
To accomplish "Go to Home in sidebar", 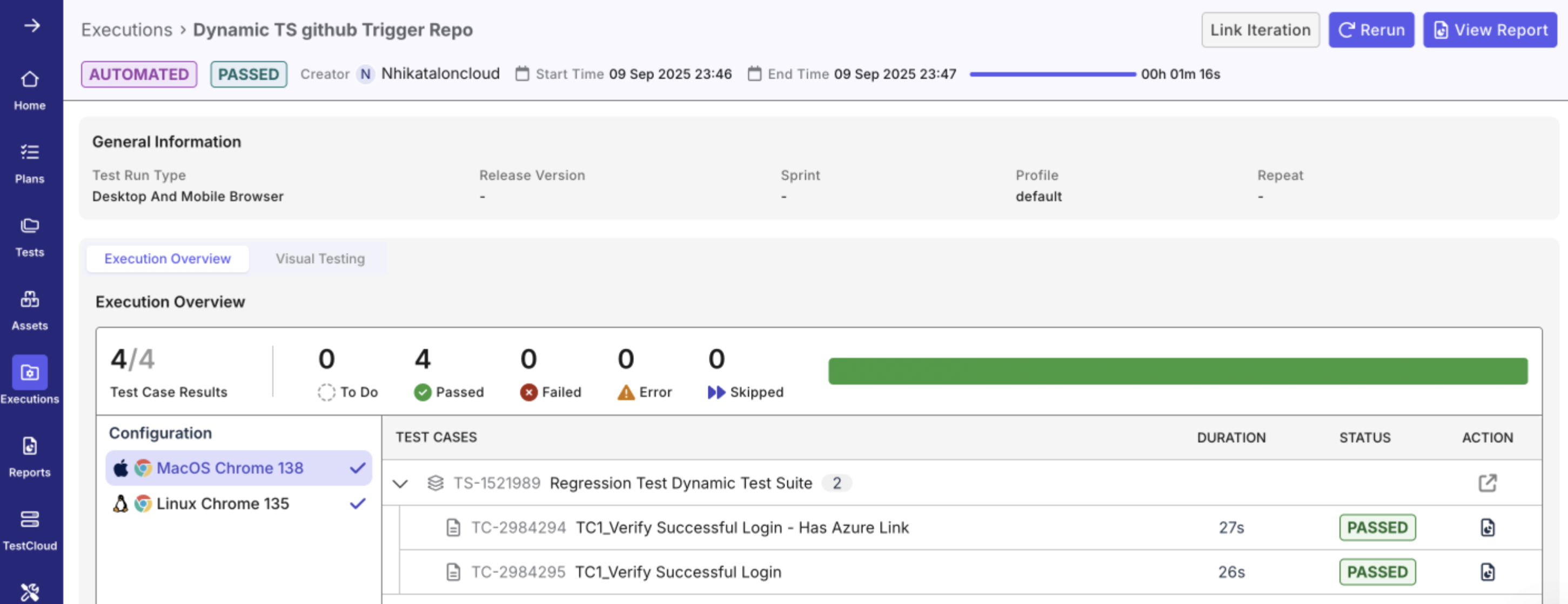I will 30,90.
